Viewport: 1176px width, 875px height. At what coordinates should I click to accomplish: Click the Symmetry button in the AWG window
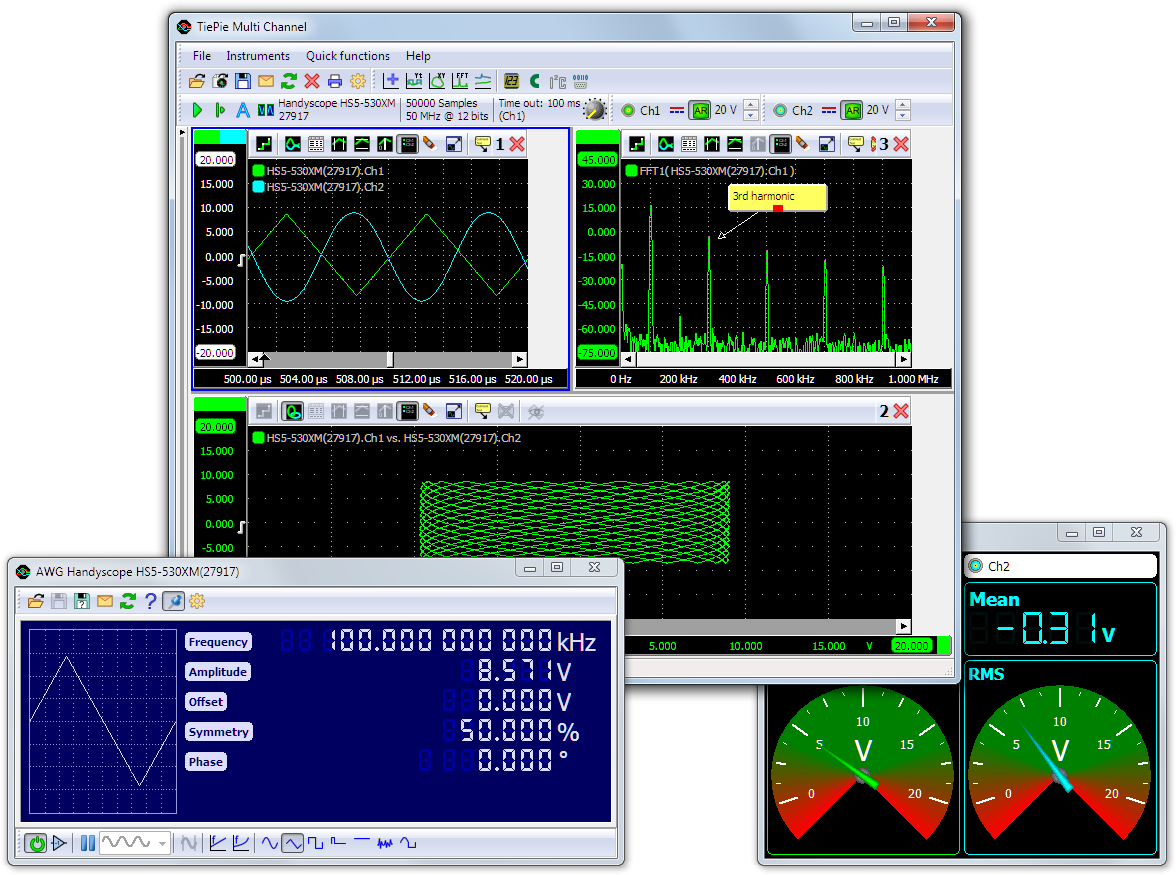click(218, 731)
